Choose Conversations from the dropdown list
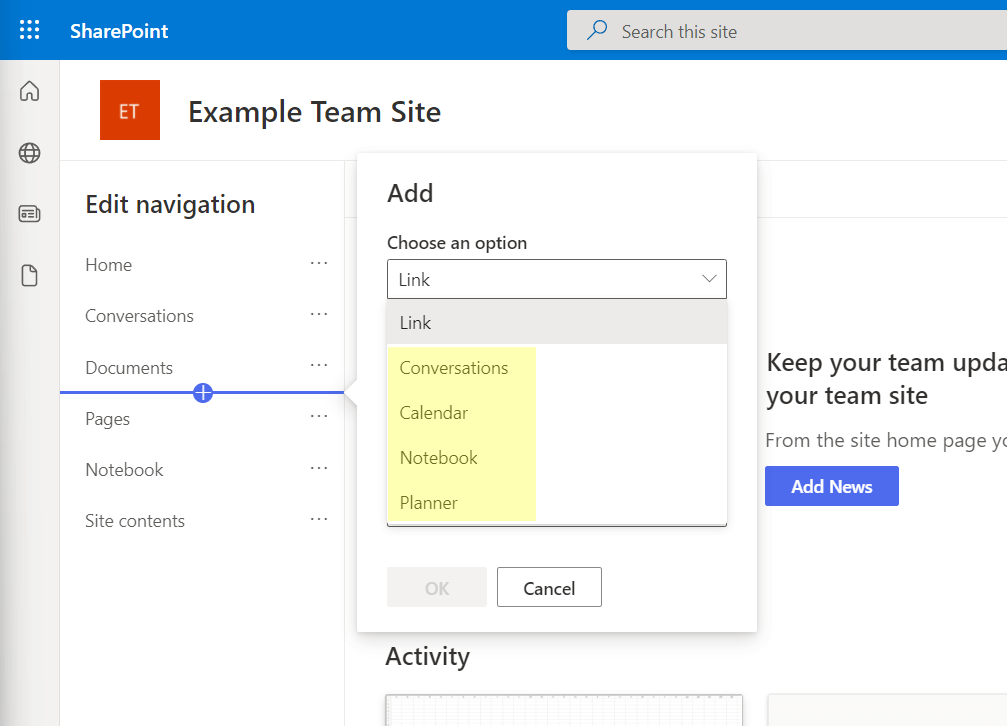 (x=557, y=367)
